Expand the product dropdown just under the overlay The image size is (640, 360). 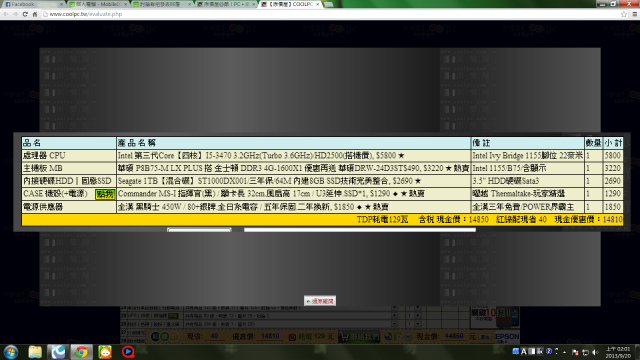pyautogui.click(x=394, y=307)
